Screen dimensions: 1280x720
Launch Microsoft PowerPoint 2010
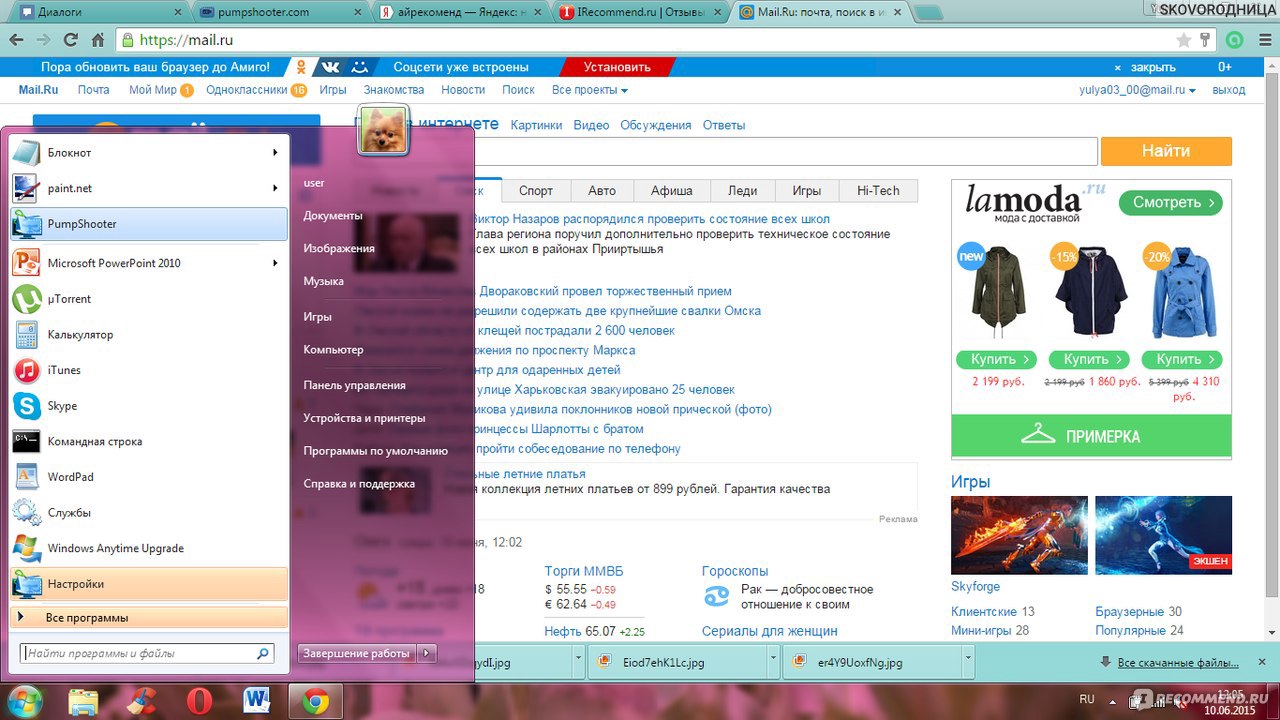pyautogui.click(x=148, y=263)
